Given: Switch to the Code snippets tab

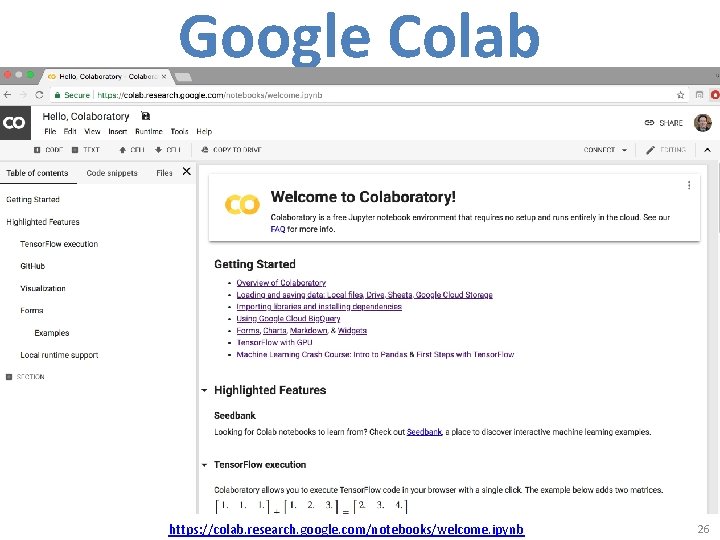Looking at the screenshot, I should [x=112, y=173].
